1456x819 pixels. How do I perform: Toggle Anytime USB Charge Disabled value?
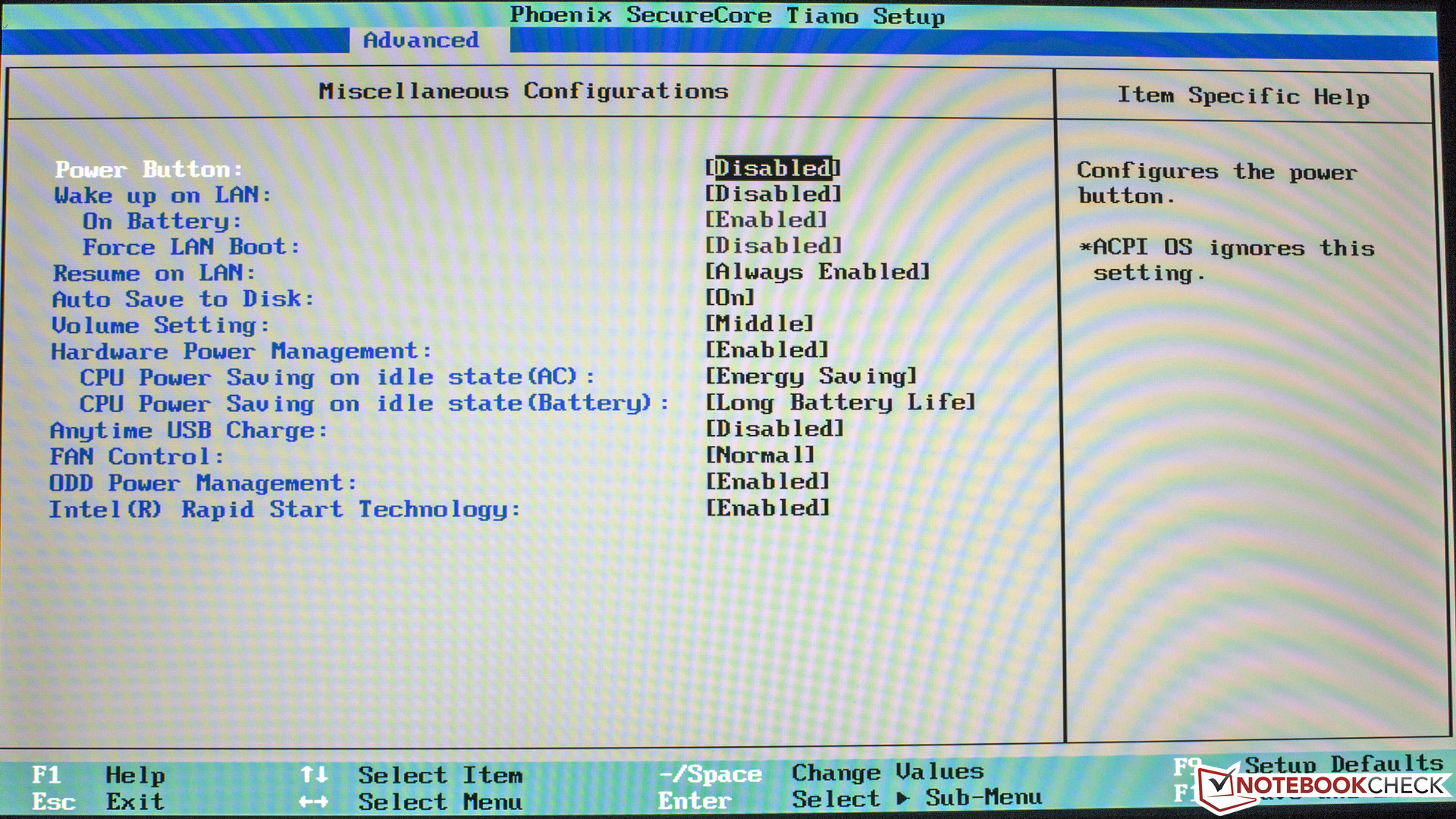tap(774, 429)
